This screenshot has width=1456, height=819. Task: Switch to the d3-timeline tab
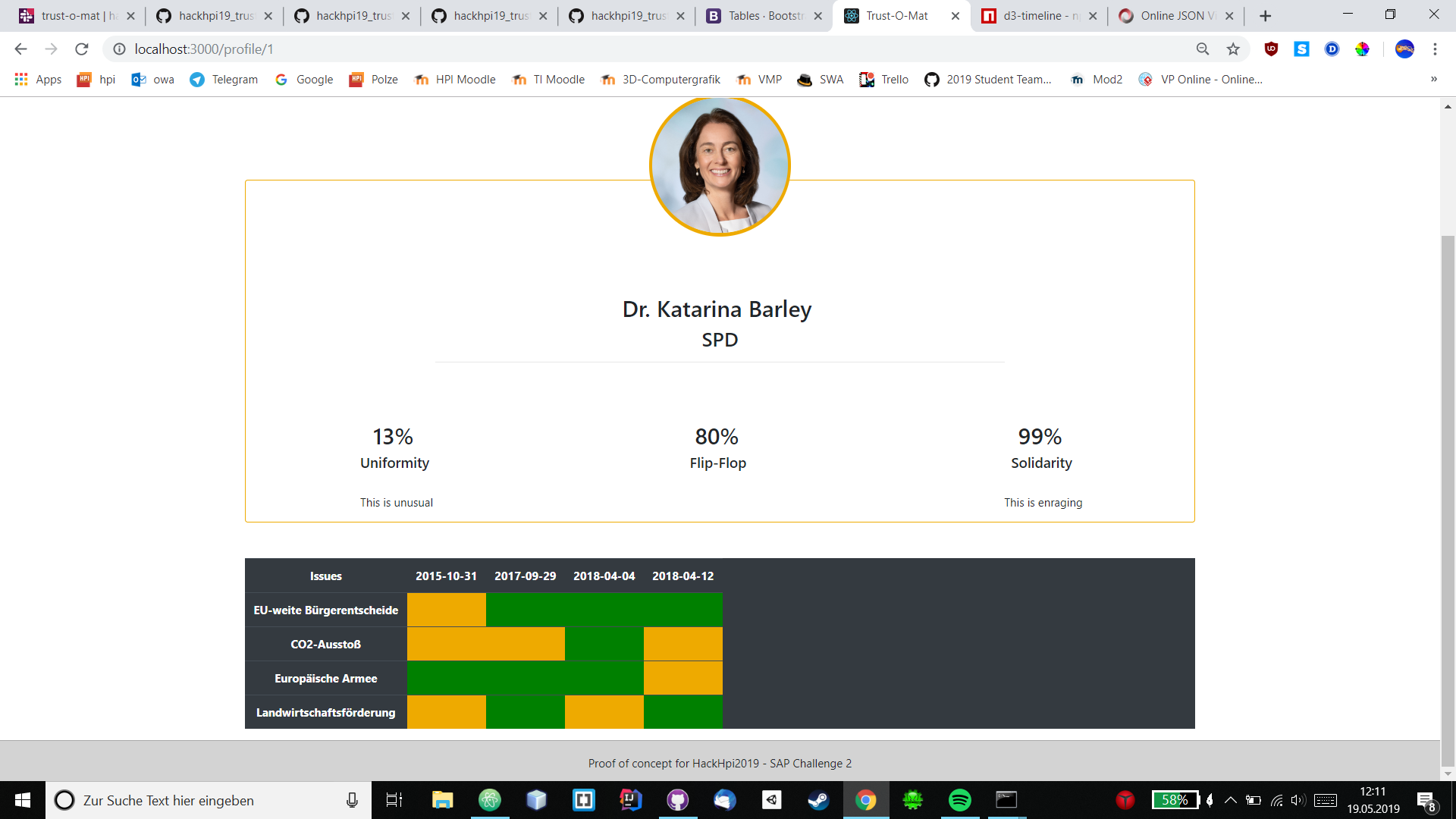[1039, 16]
